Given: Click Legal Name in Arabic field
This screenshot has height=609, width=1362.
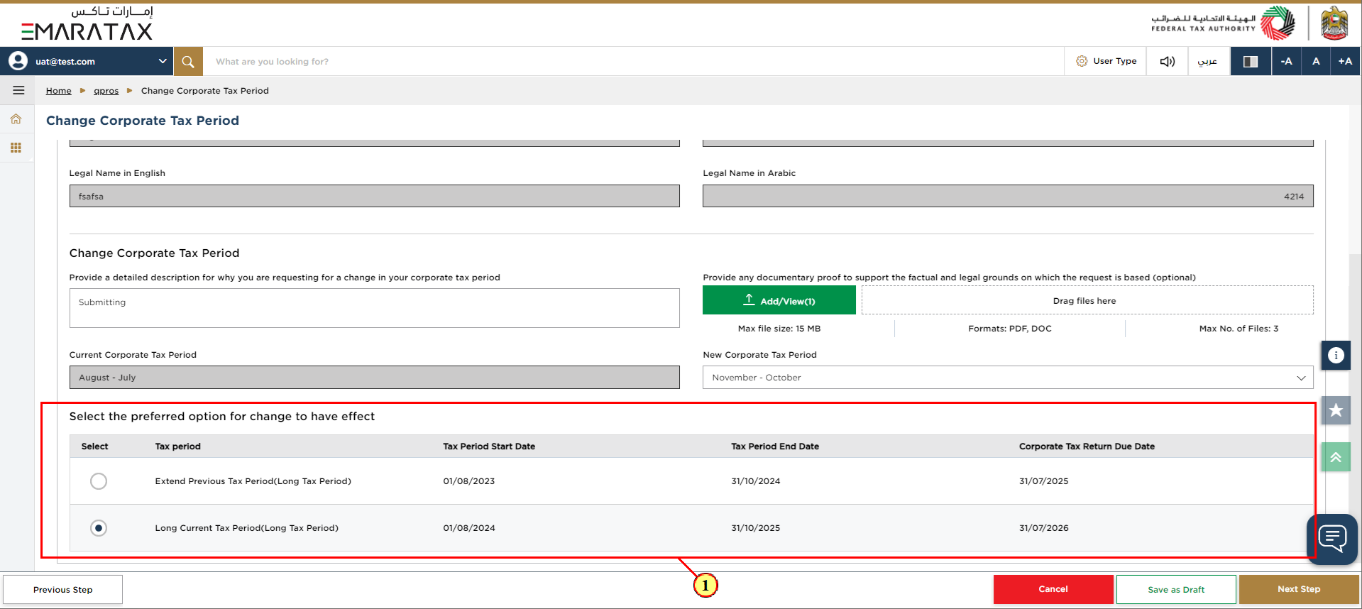Looking at the screenshot, I should tap(1008, 197).
